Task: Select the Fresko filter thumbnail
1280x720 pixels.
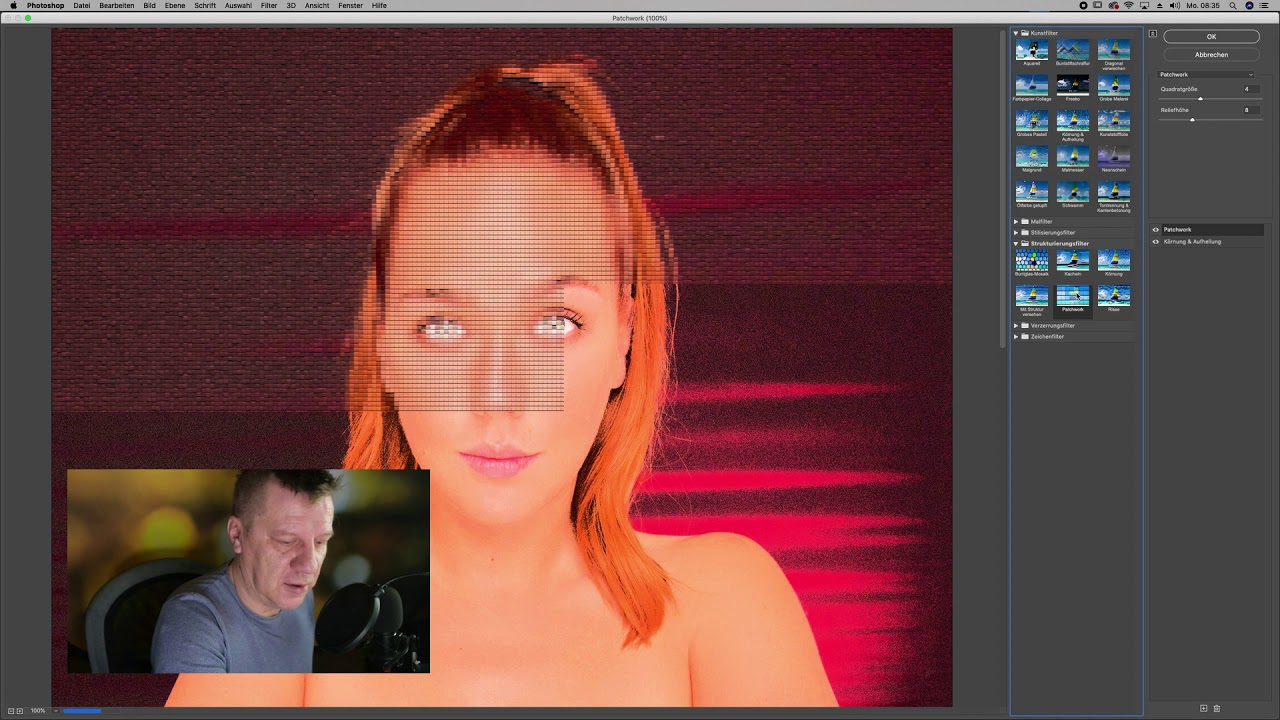Action: pos(1073,85)
